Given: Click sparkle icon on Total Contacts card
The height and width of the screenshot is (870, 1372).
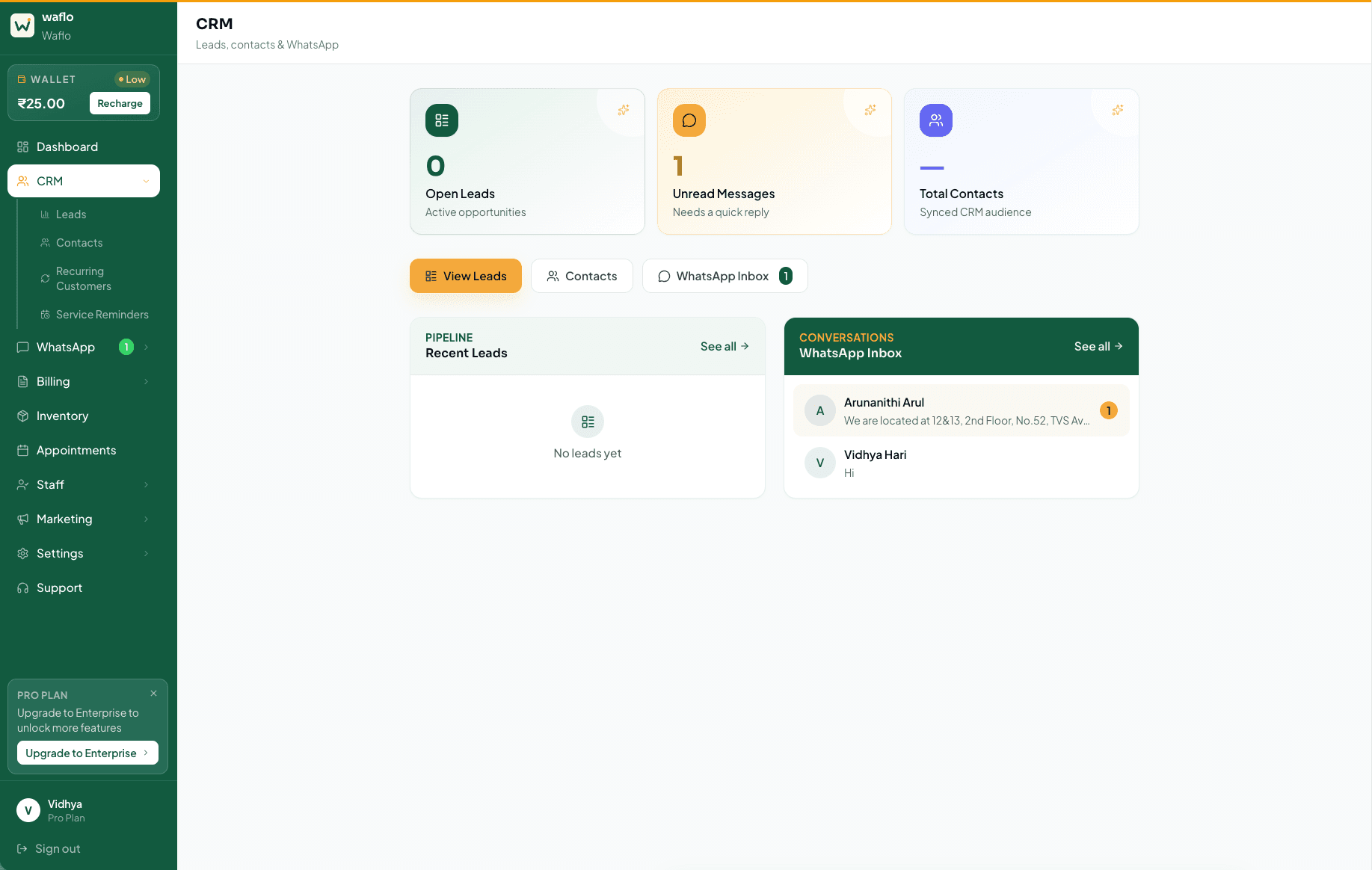Looking at the screenshot, I should point(1118,110).
